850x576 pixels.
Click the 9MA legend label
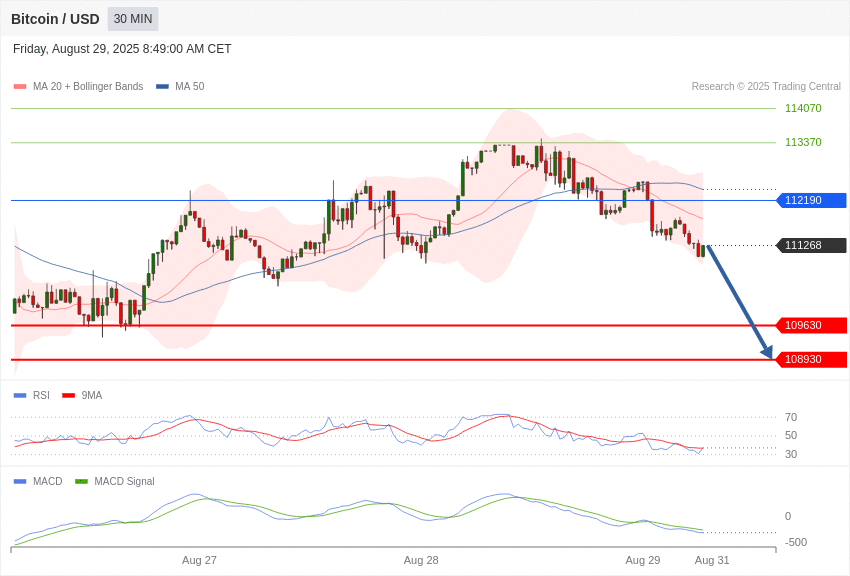point(92,396)
